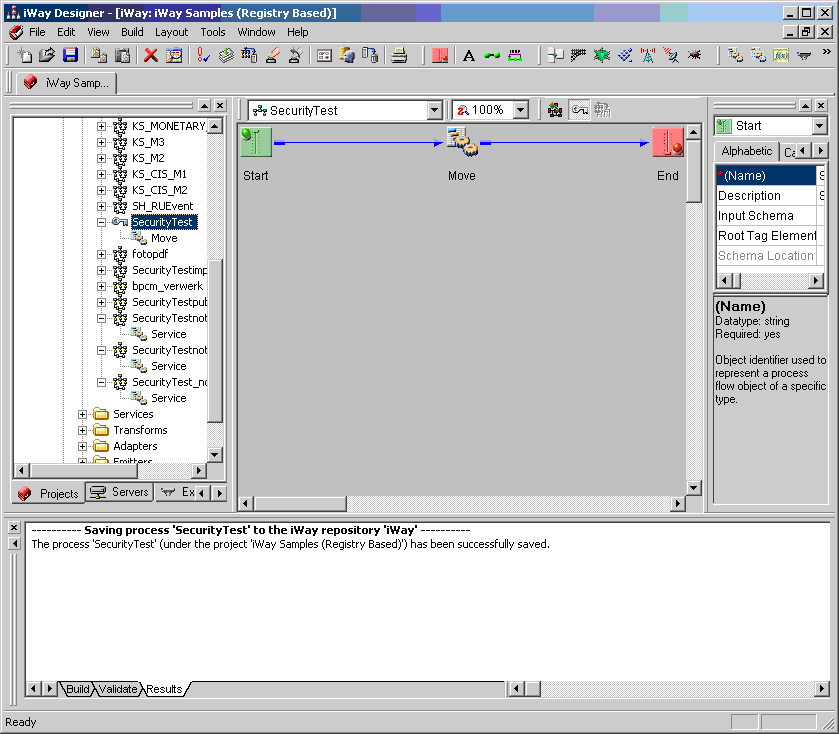Click the properties tab scroll-right arrow
Viewport: 839px width, 734px height.
point(820,151)
